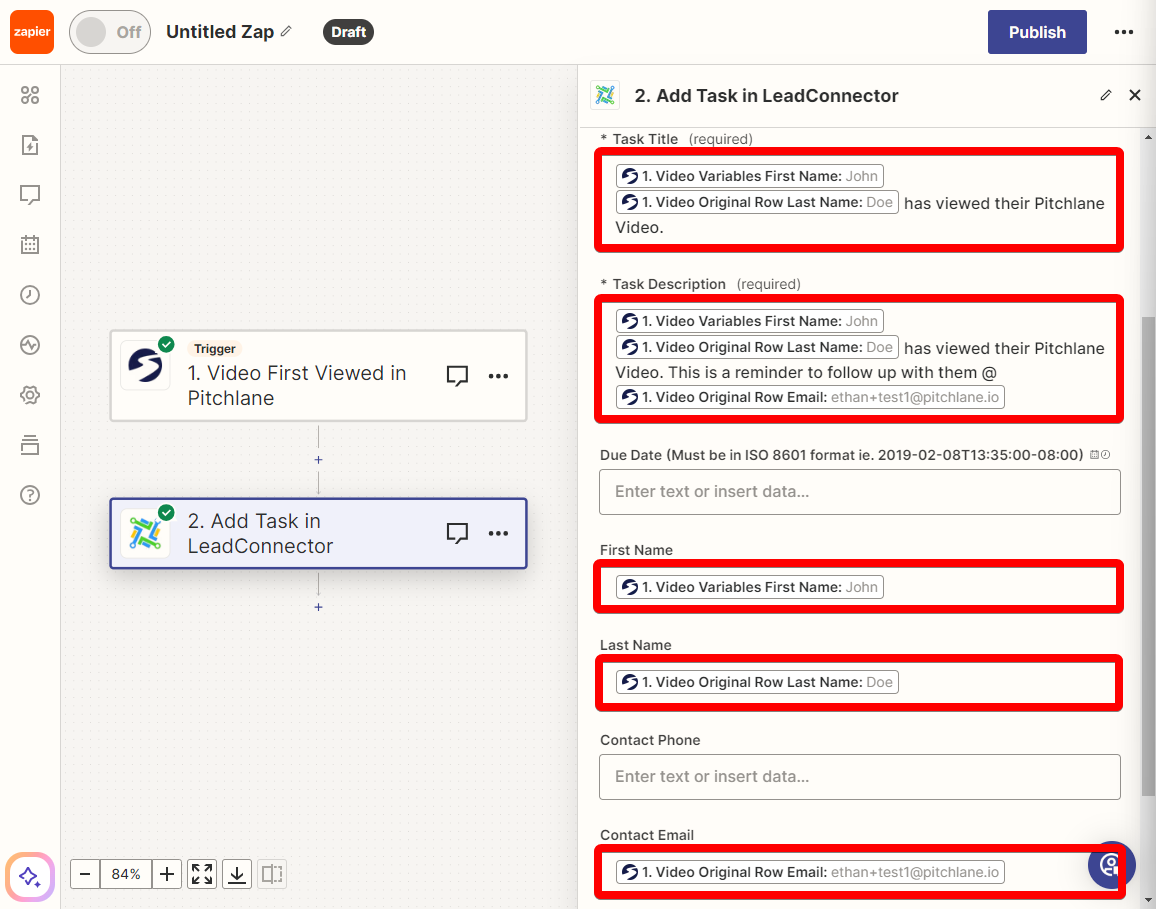
Task: Select Email pill in Contact Email field
Action: click(x=809, y=872)
